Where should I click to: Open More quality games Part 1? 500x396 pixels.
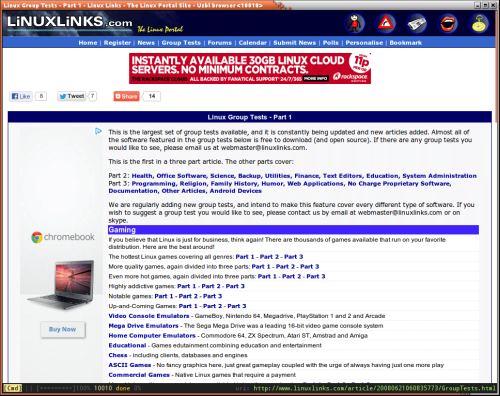(x=261, y=266)
